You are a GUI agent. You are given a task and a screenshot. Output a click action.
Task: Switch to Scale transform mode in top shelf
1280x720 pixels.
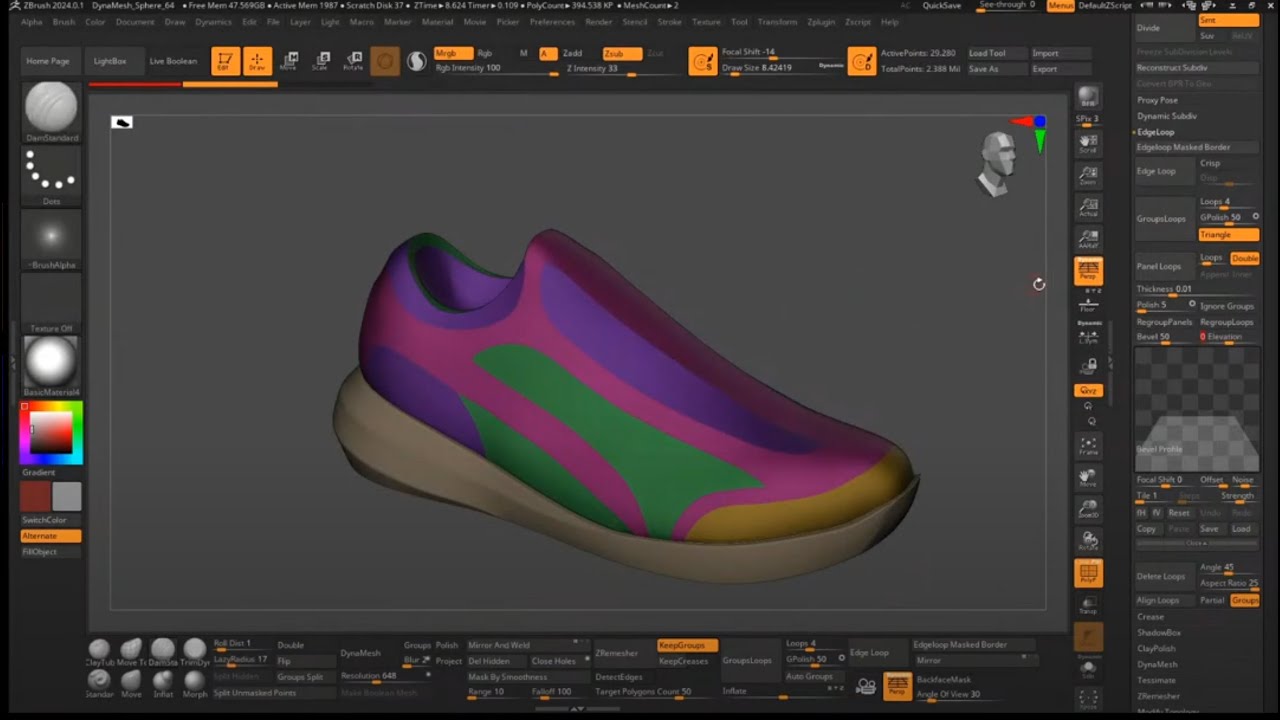coord(321,61)
